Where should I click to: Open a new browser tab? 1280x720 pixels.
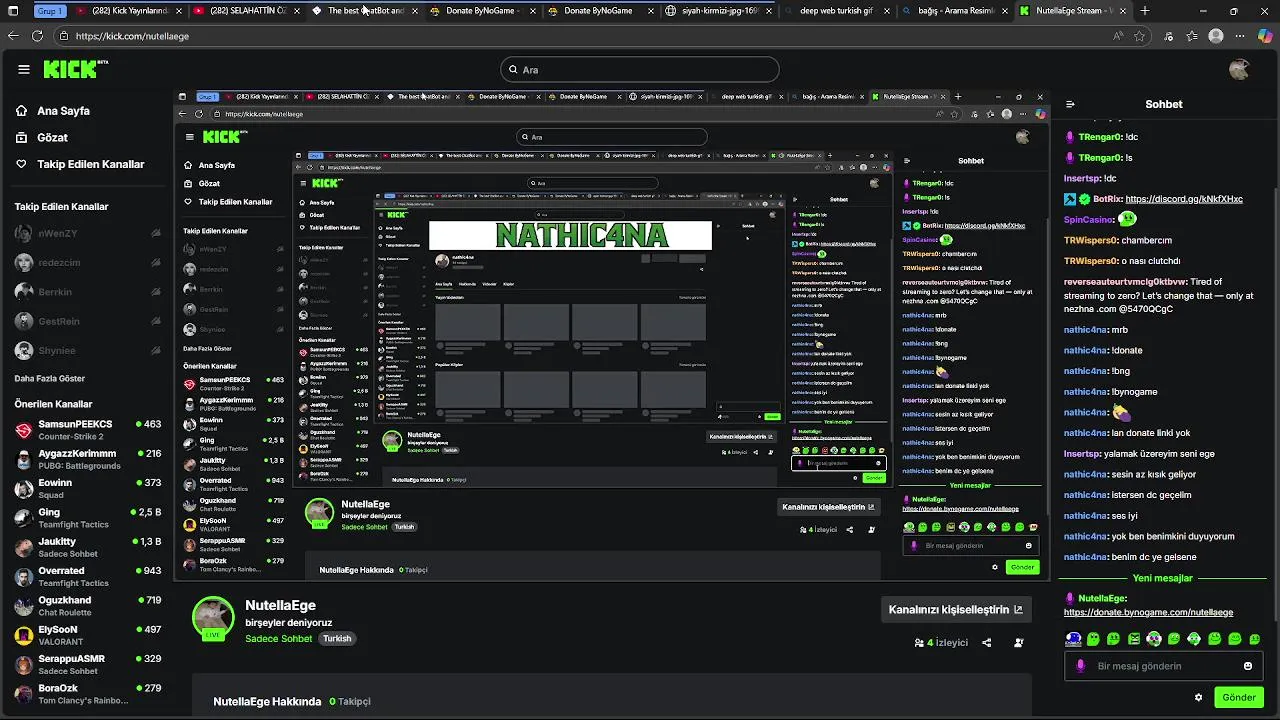click(x=1145, y=11)
